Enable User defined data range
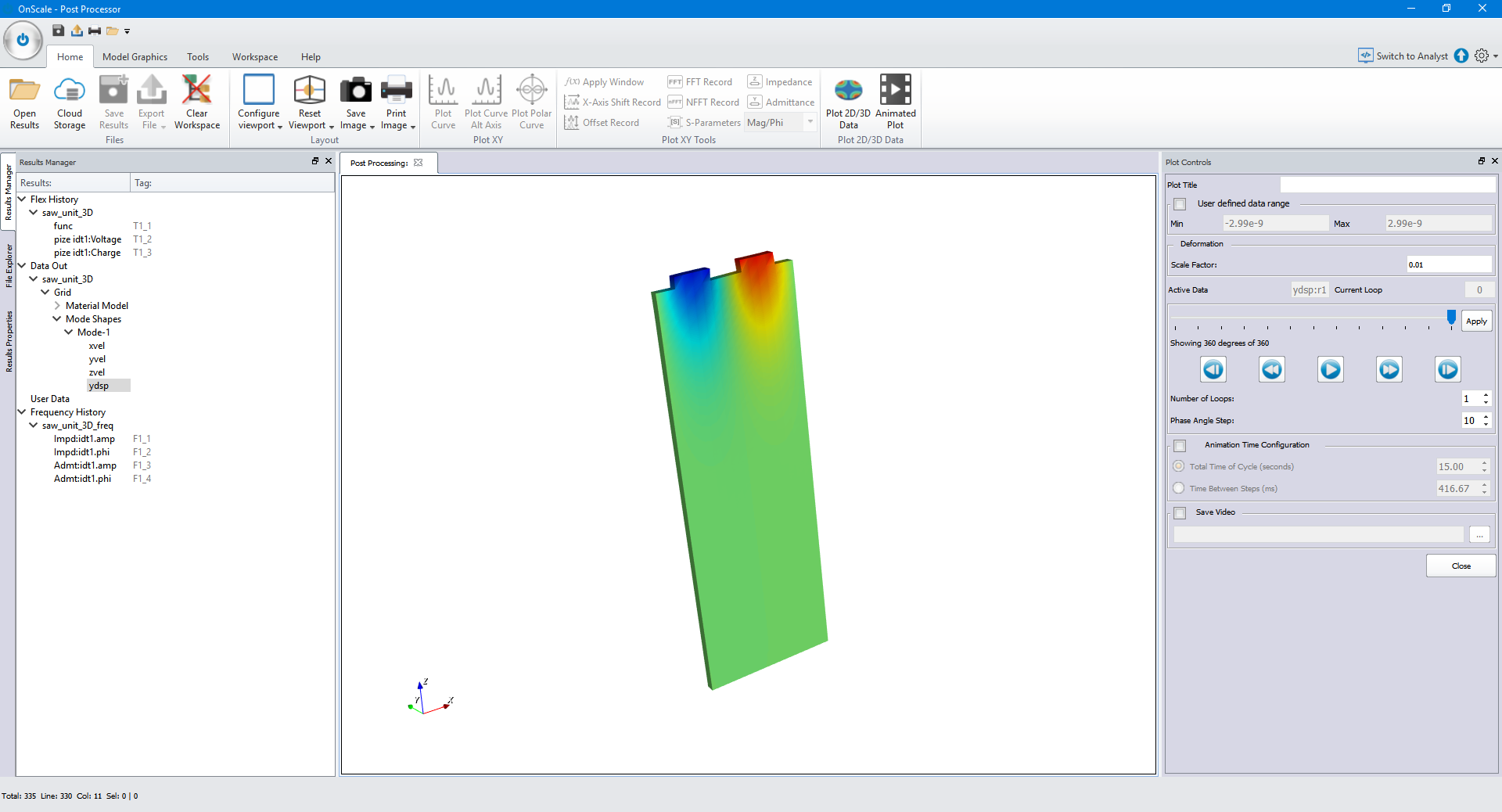1502x812 pixels. 1180,204
